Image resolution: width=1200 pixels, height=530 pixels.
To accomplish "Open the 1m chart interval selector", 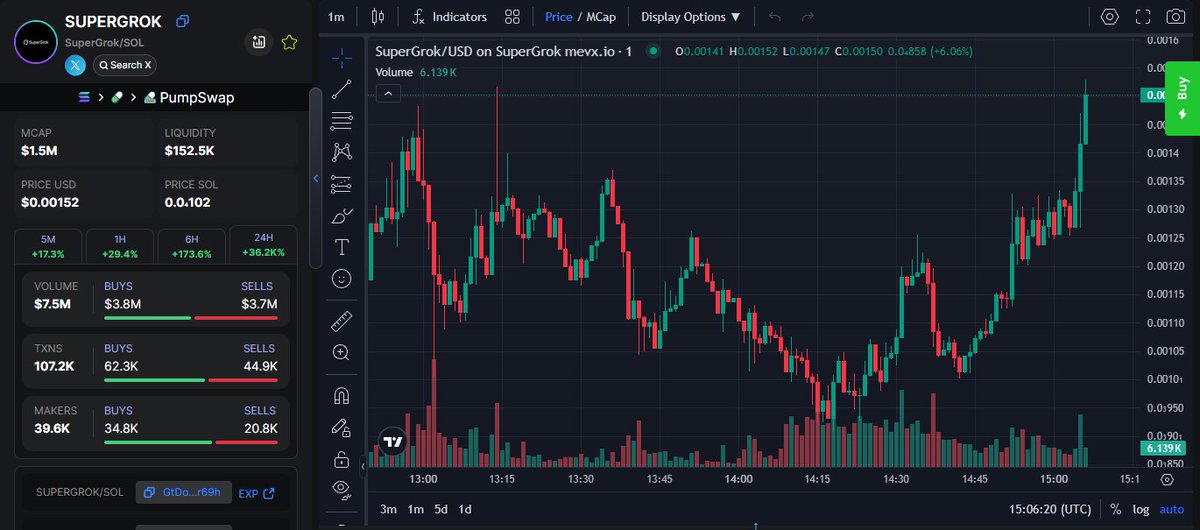I will (336, 17).
